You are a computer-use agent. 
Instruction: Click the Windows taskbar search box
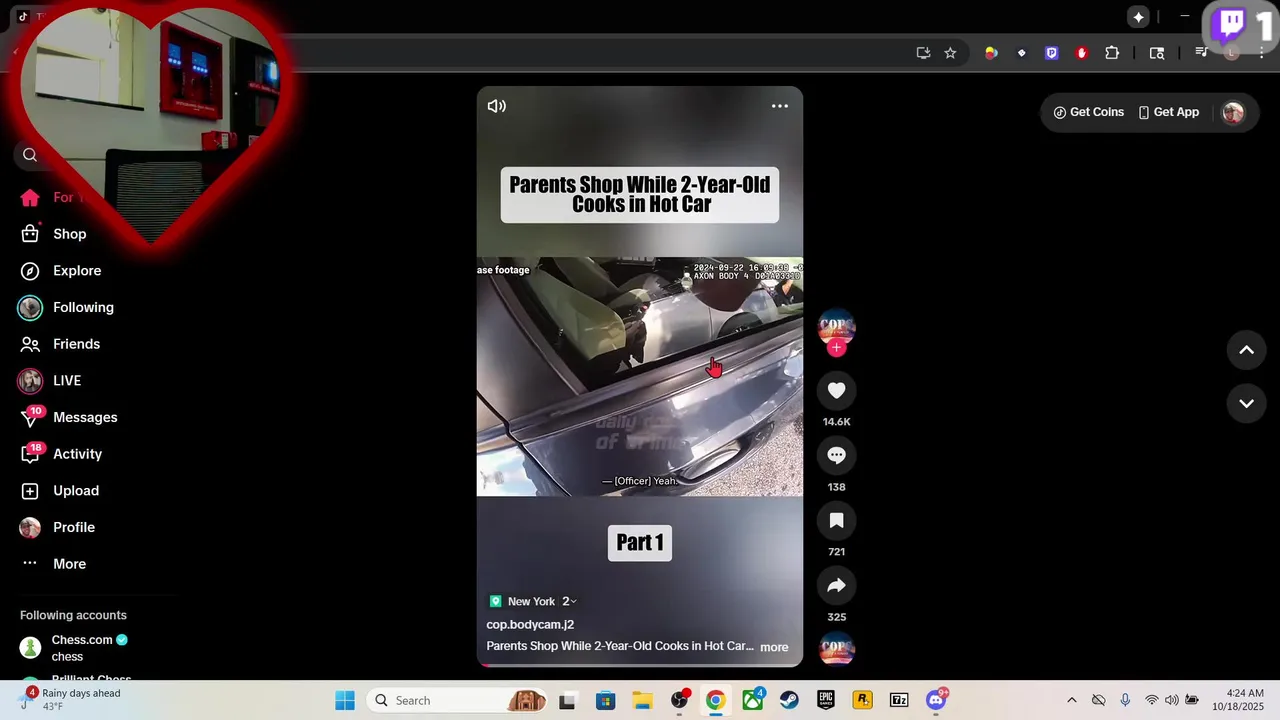pyautogui.click(x=458, y=700)
